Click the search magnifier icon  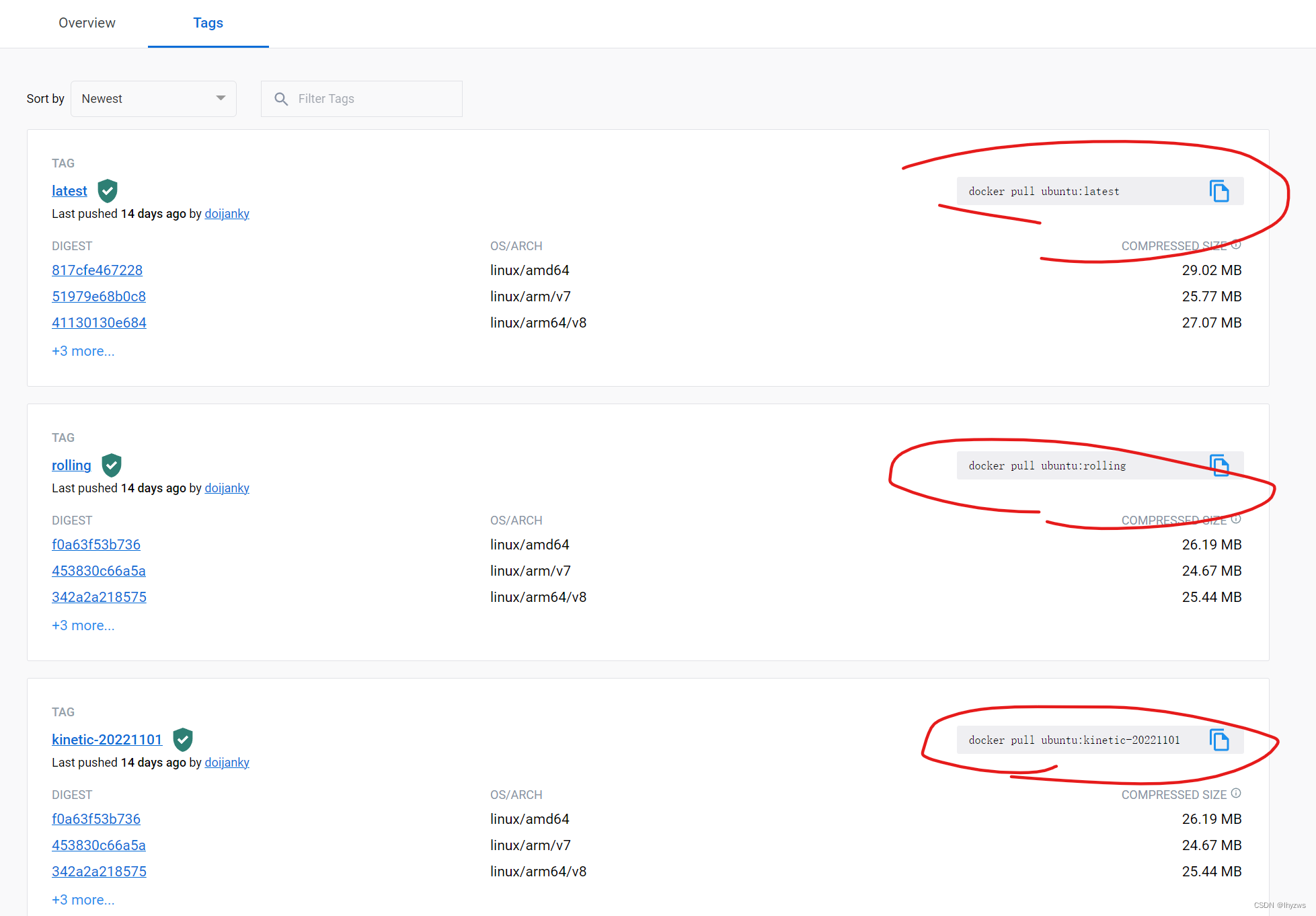coord(281,99)
